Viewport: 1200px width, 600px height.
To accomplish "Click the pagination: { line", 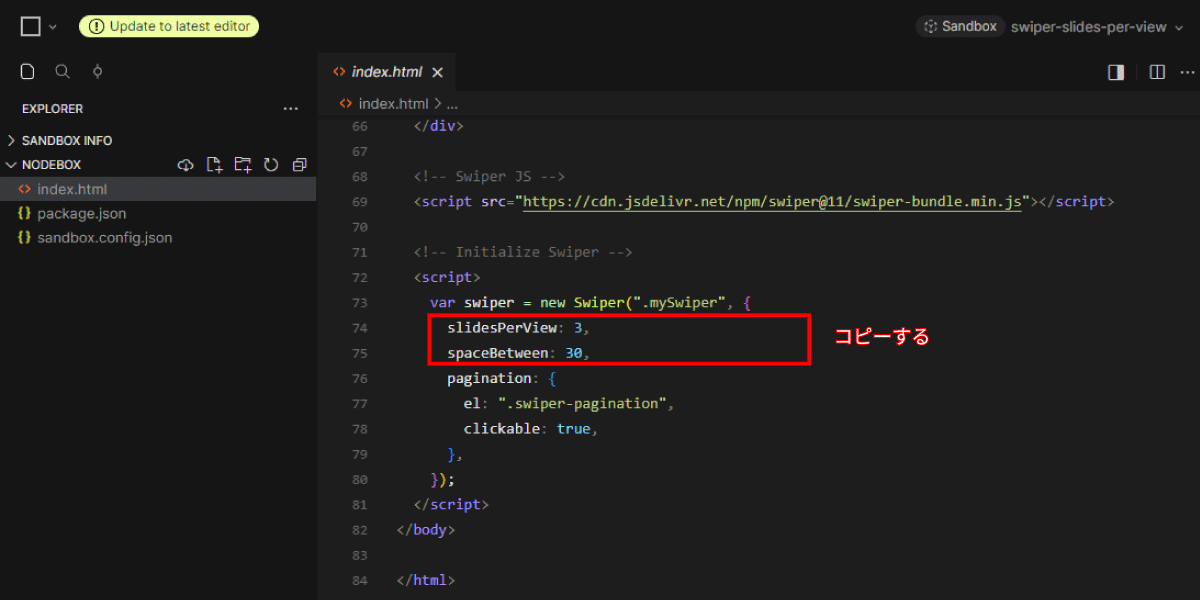I will point(501,379).
